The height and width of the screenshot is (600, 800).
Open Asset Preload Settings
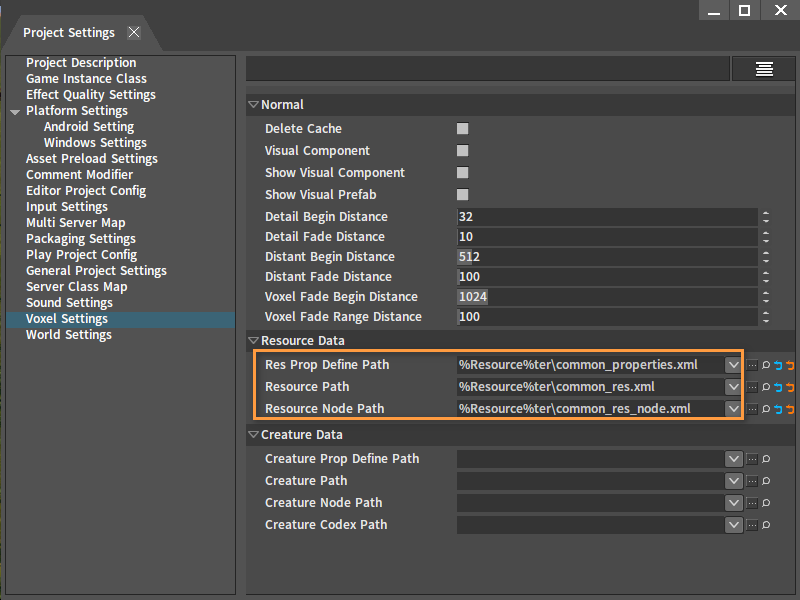point(92,159)
